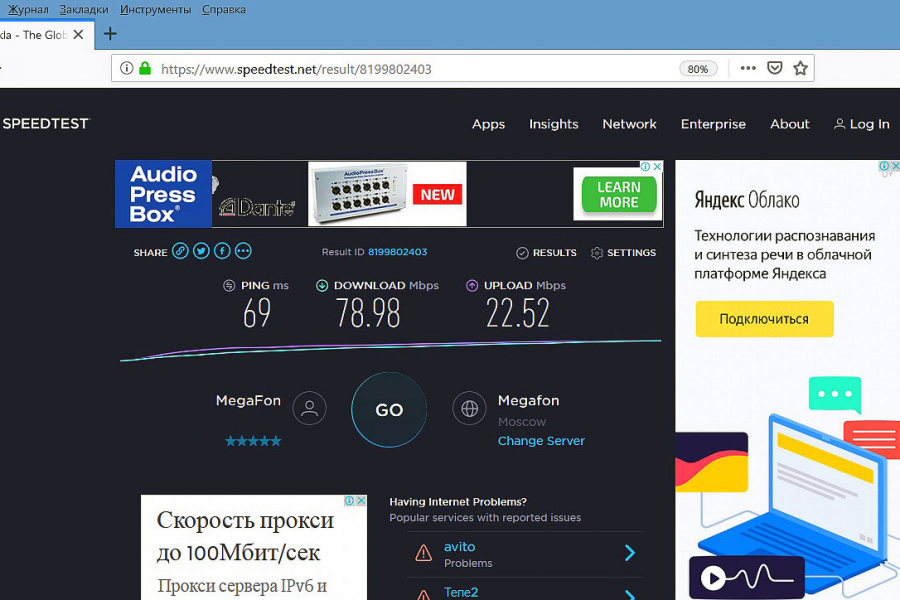Click LEARN MORE button in banner ad
Screen dimensions: 900x600
tap(619, 195)
